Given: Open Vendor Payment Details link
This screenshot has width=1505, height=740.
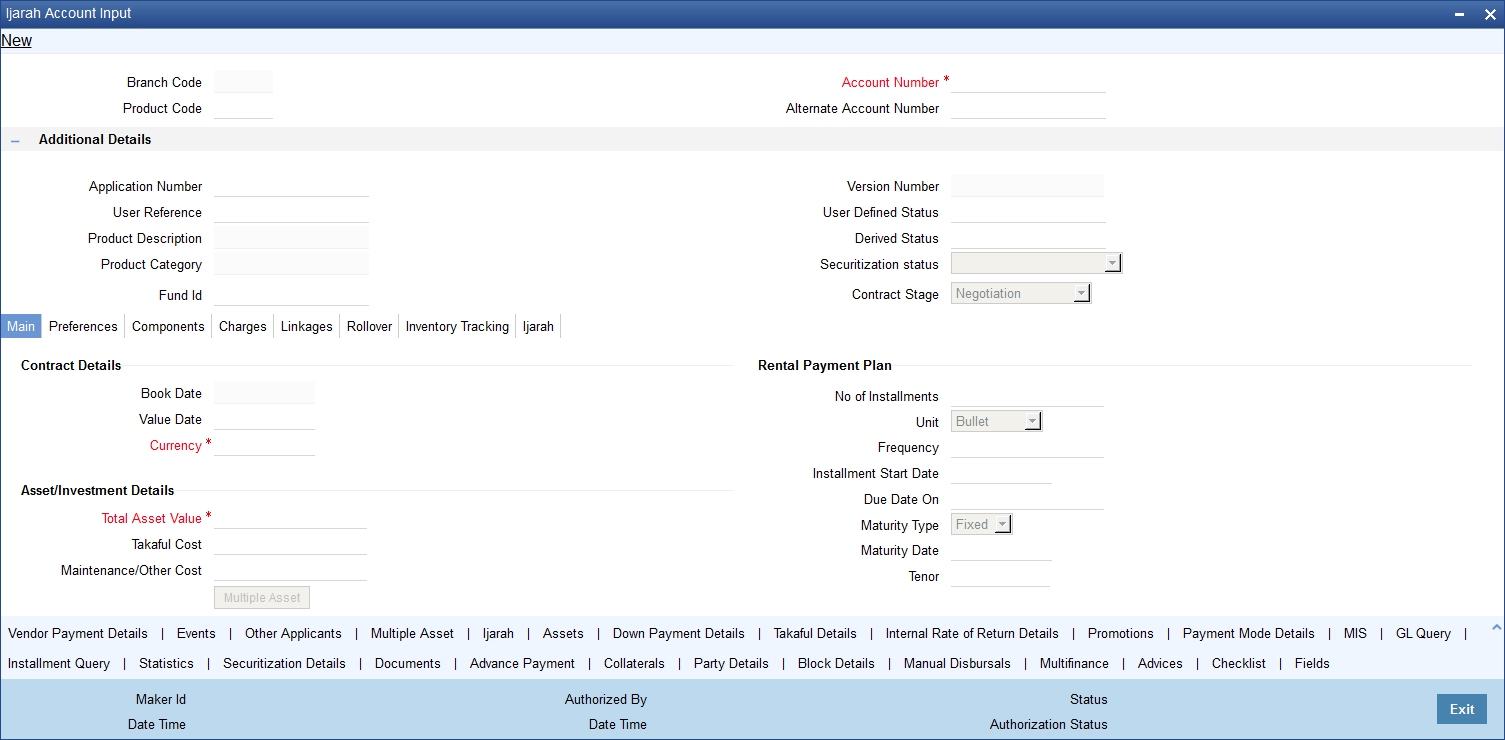Looking at the screenshot, I should click(78, 634).
